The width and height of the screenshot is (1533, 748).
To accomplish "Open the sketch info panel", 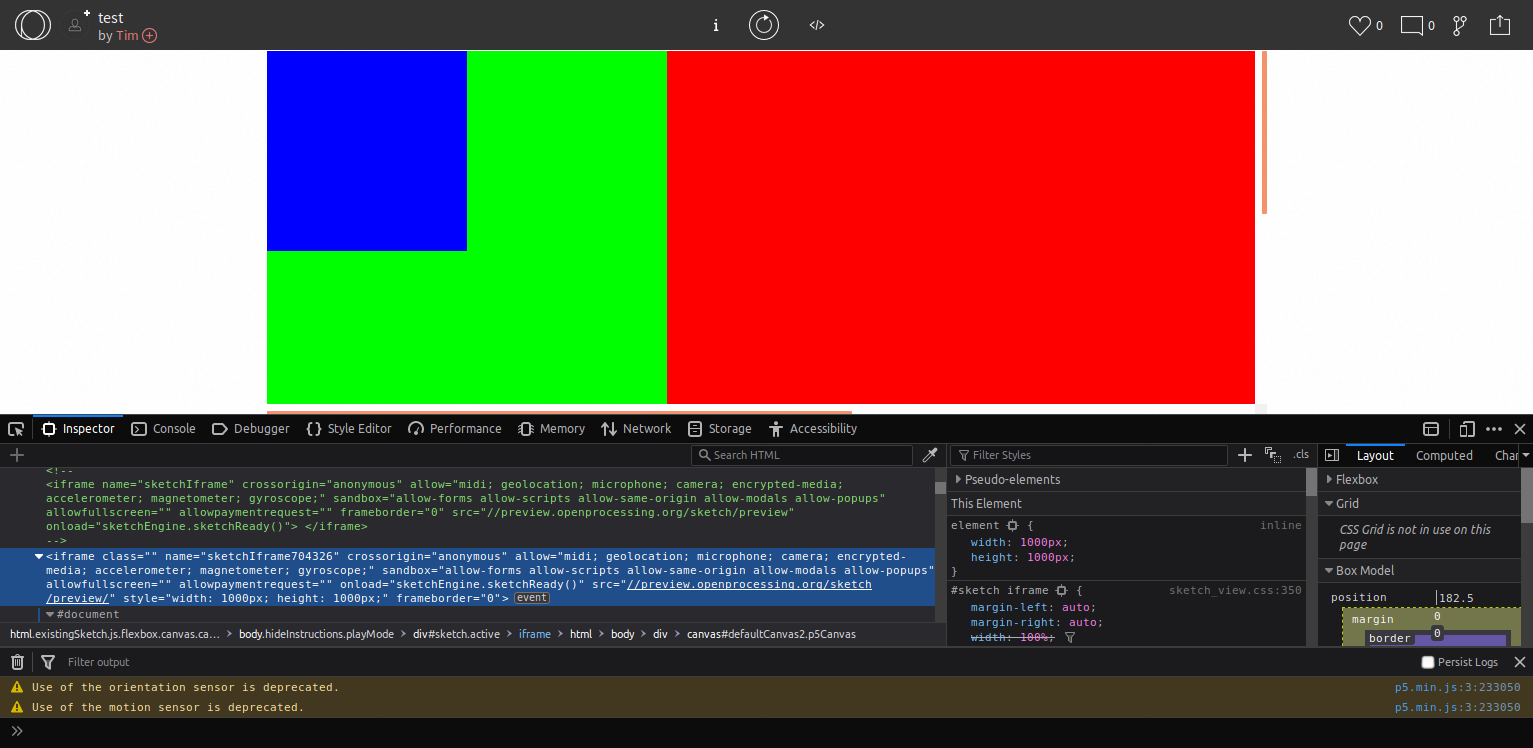I will click(x=716, y=25).
